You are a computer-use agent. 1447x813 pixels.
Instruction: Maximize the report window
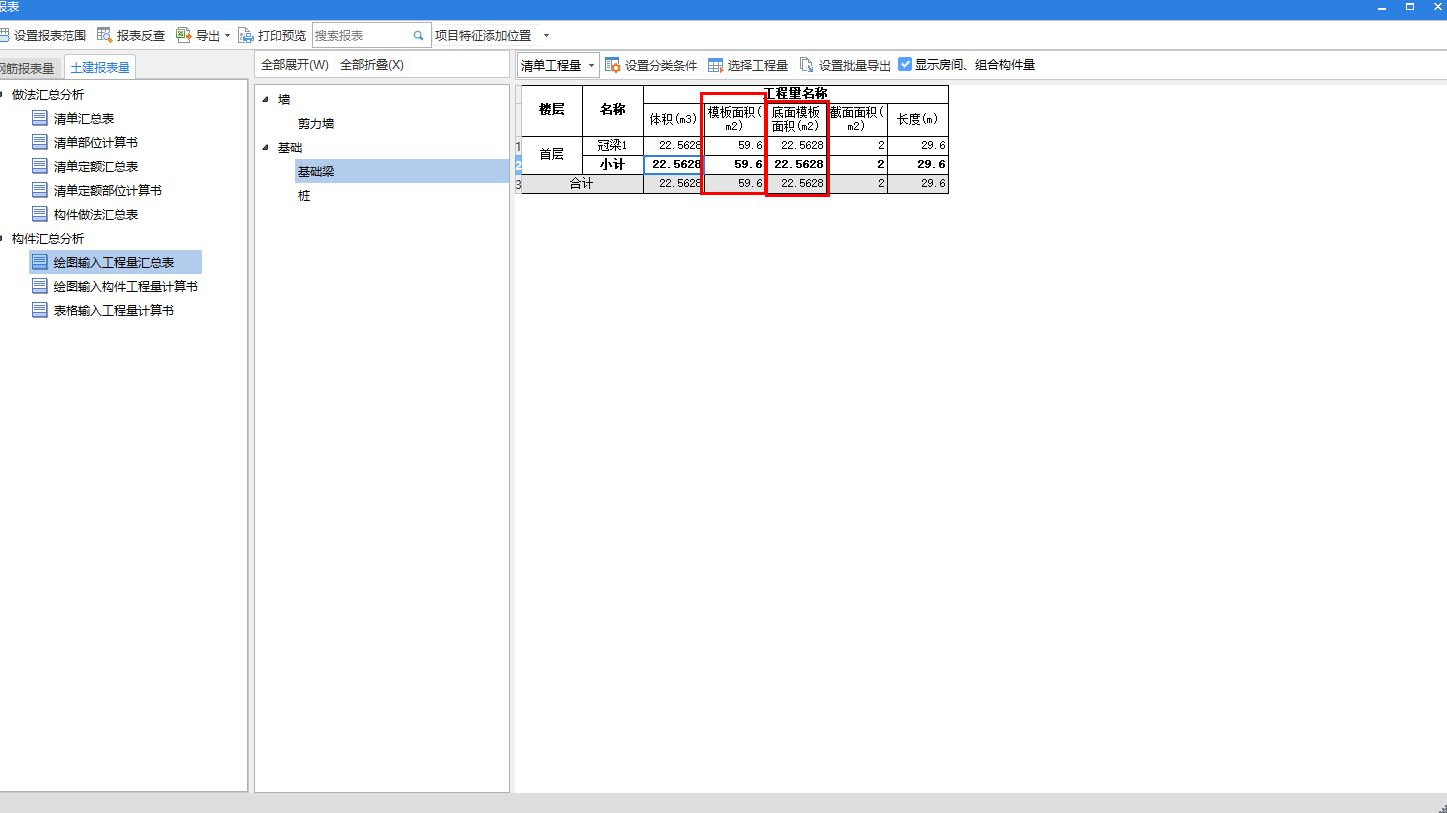coord(1410,7)
